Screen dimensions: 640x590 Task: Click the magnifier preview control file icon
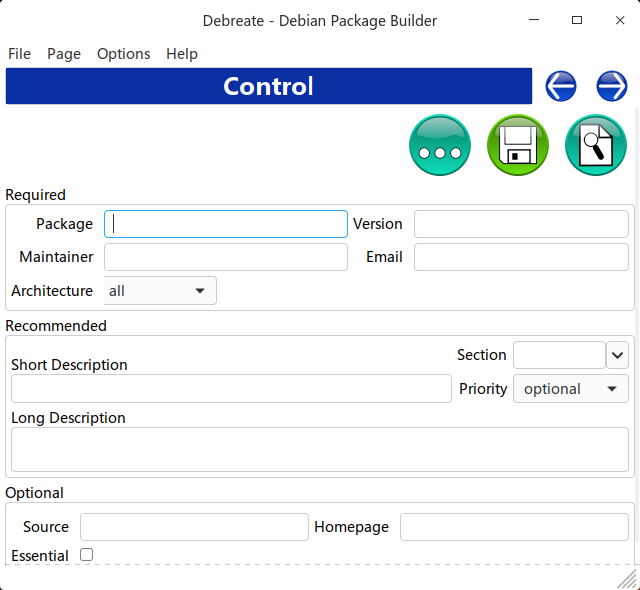[x=596, y=146]
